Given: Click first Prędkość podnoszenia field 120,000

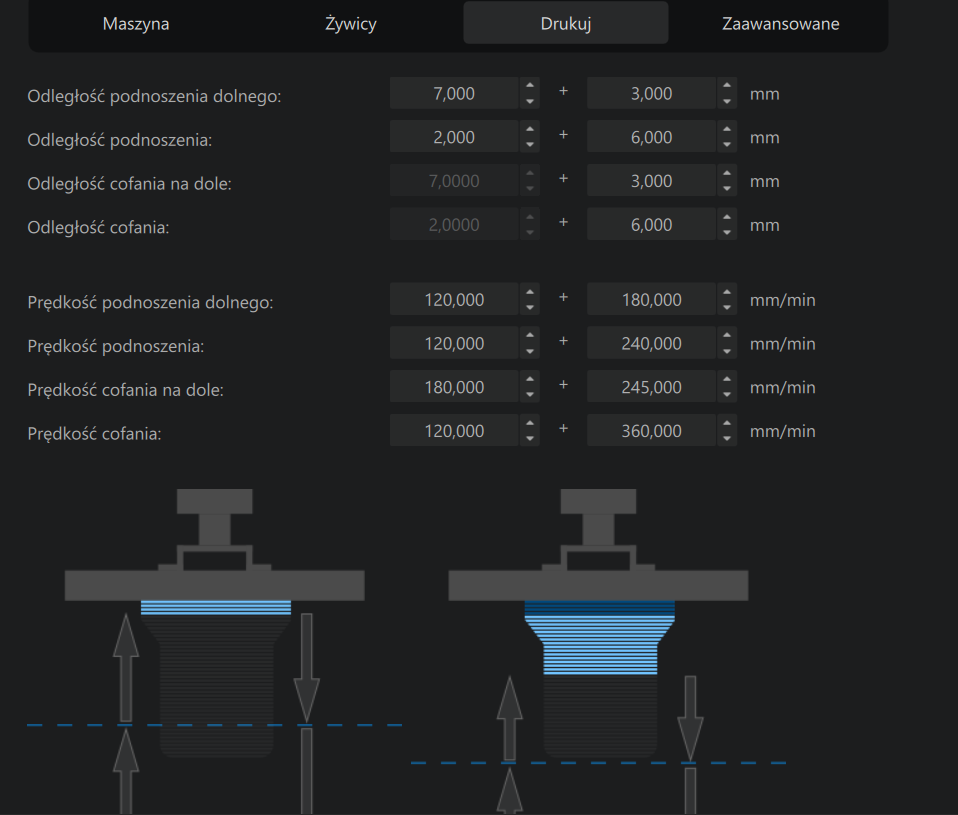Looking at the screenshot, I should (454, 343).
